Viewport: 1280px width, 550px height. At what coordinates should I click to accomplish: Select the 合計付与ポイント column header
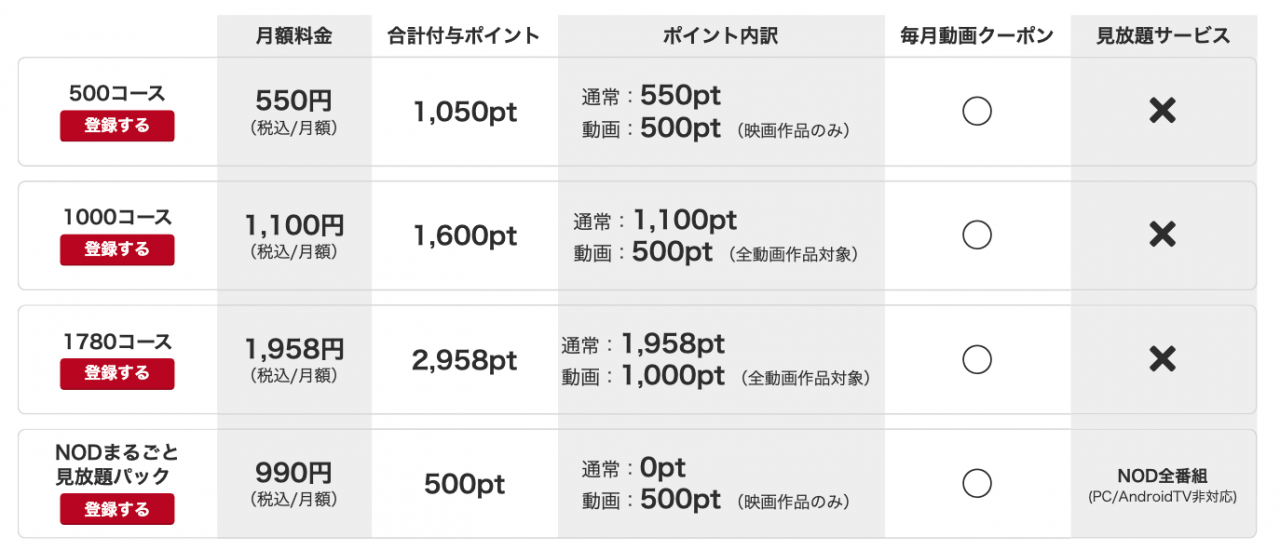click(x=464, y=36)
